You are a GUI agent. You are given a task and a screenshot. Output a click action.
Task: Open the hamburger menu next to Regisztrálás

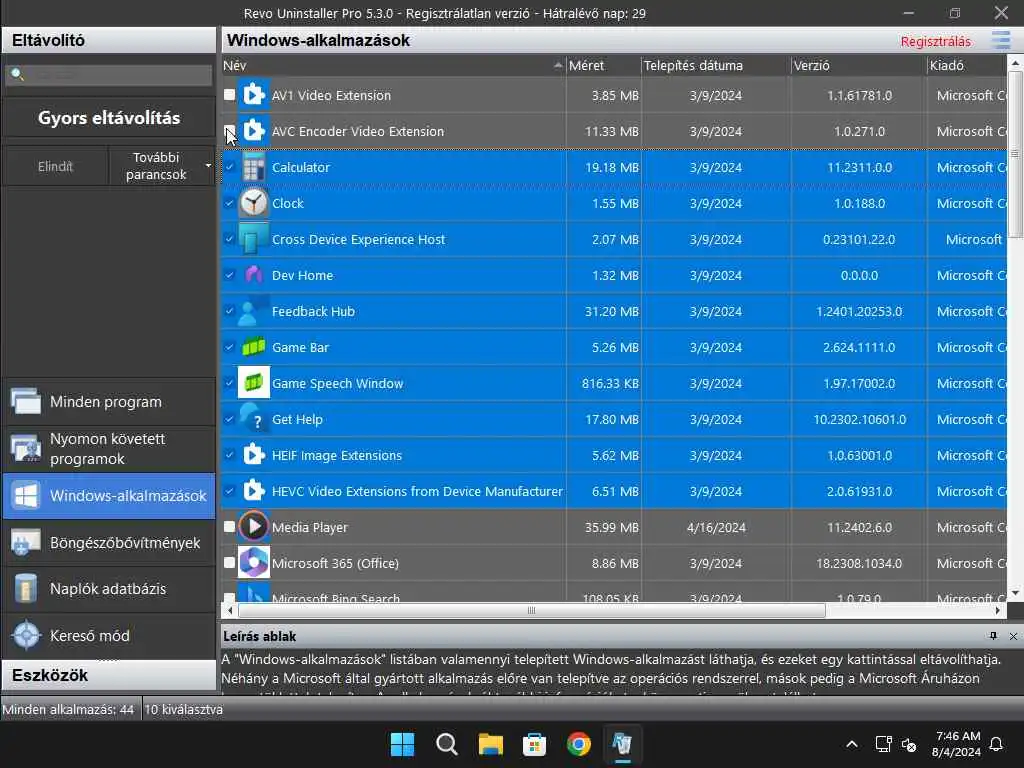coord(1000,40)
